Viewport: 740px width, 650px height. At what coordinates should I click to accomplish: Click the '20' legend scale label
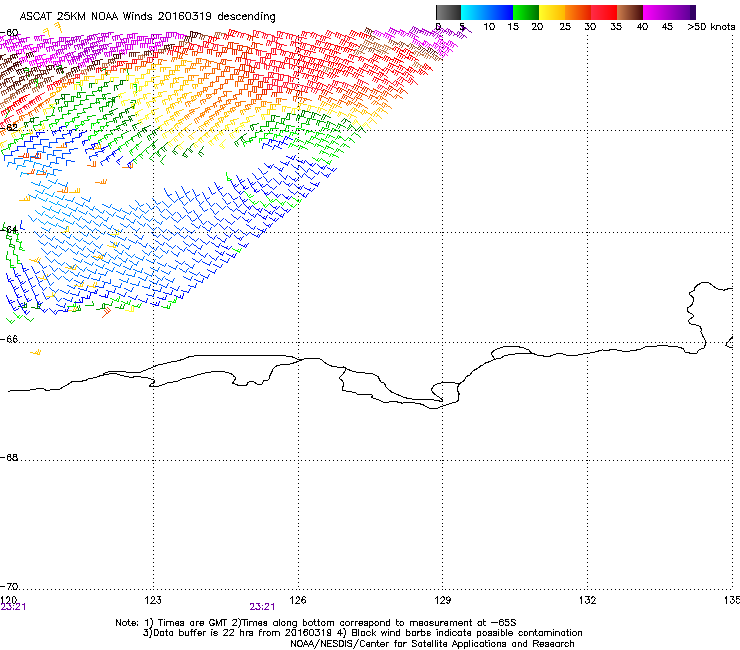[537, 27]
